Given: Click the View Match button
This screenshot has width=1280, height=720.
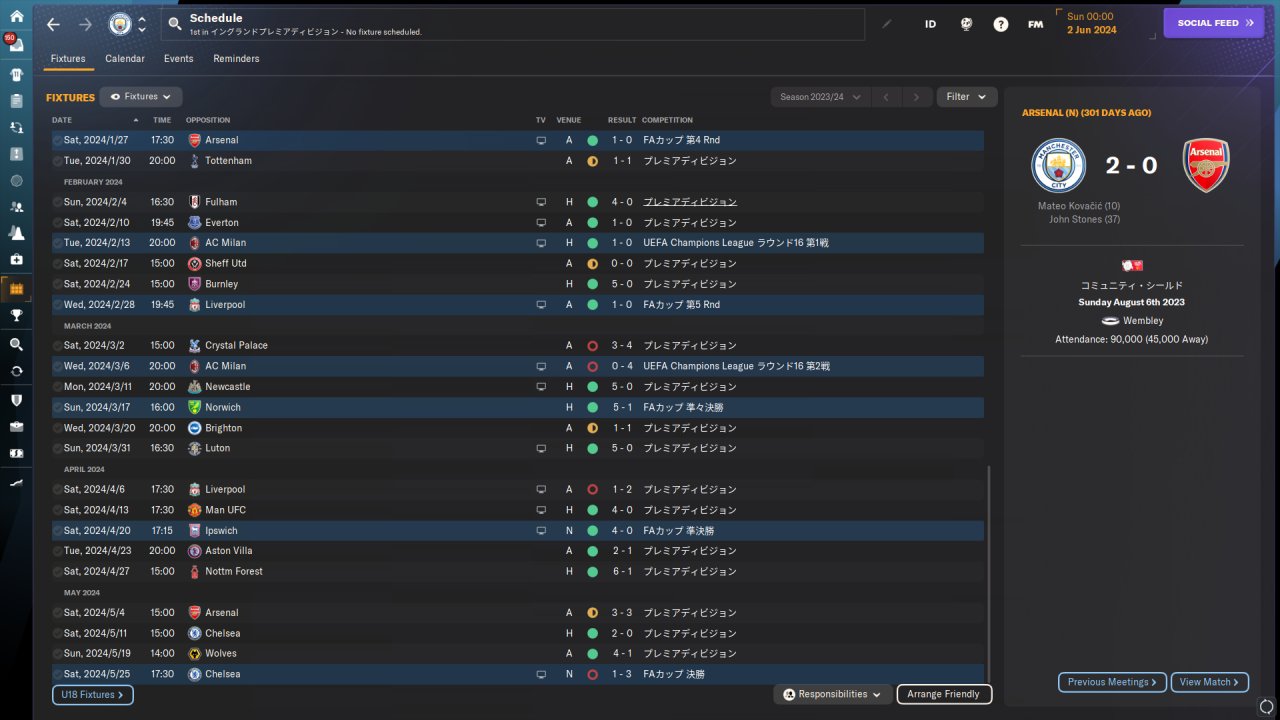Looking at the screenshot, I should (x=1210, y=682).
